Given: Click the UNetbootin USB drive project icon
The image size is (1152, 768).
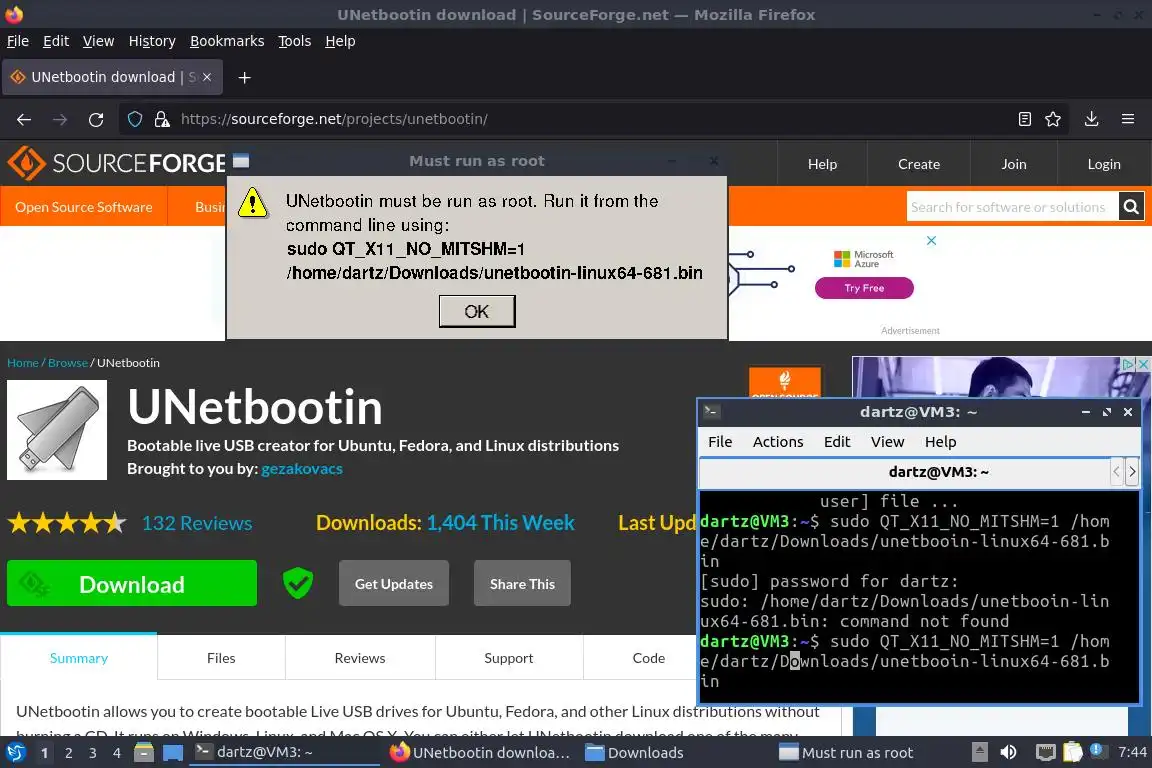Looking at the screenshot, I should click(x=57, y=430).
